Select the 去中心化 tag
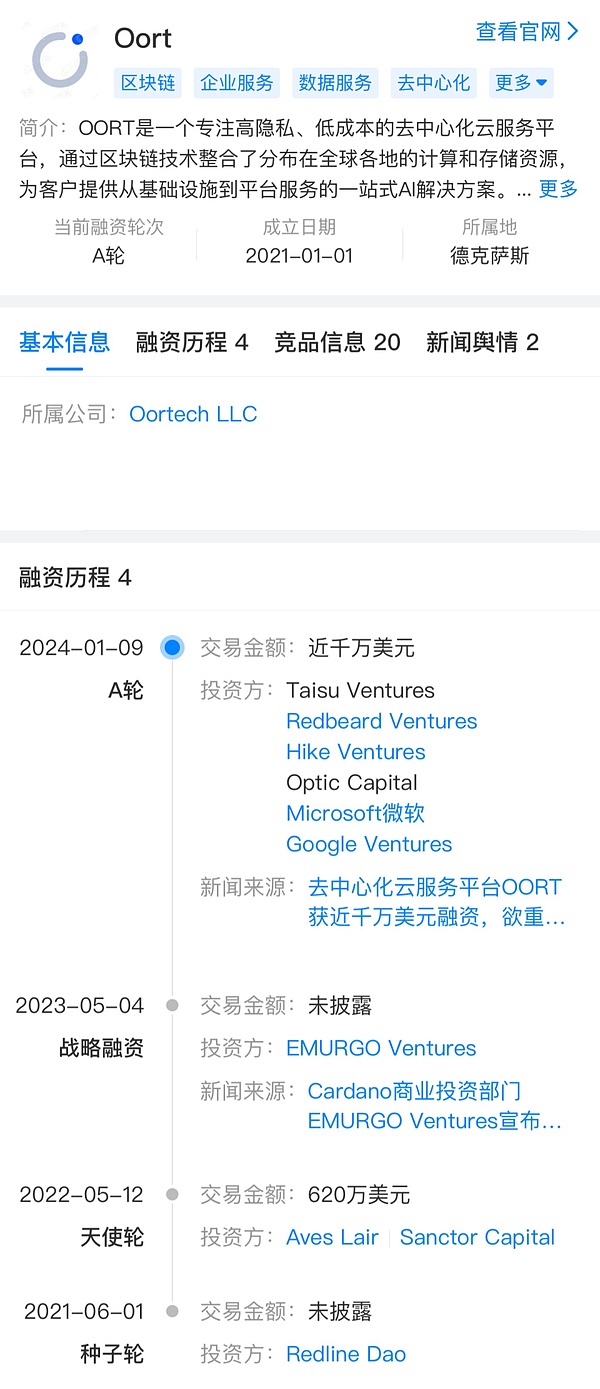The width and height of the screenshot is (600, 1389). pos(433,83)
